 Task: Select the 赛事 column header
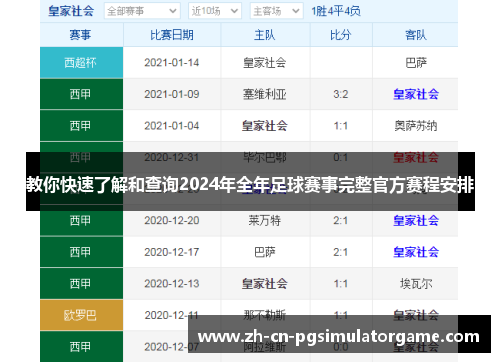click(x=80, y=35)
